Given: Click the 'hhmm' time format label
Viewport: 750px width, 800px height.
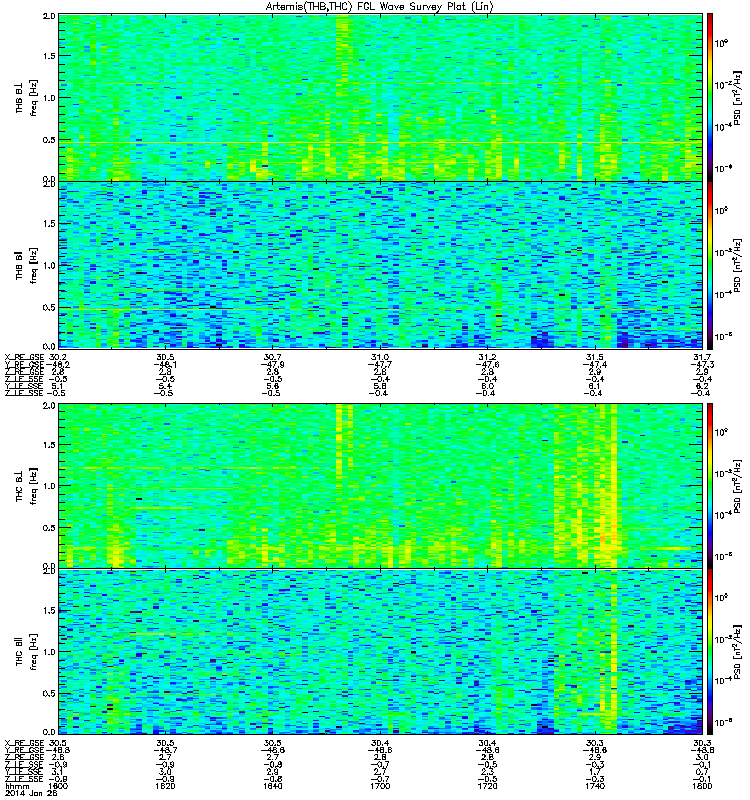Looking at the screenshot, I should pyautogui.click(x=16, y=786).
